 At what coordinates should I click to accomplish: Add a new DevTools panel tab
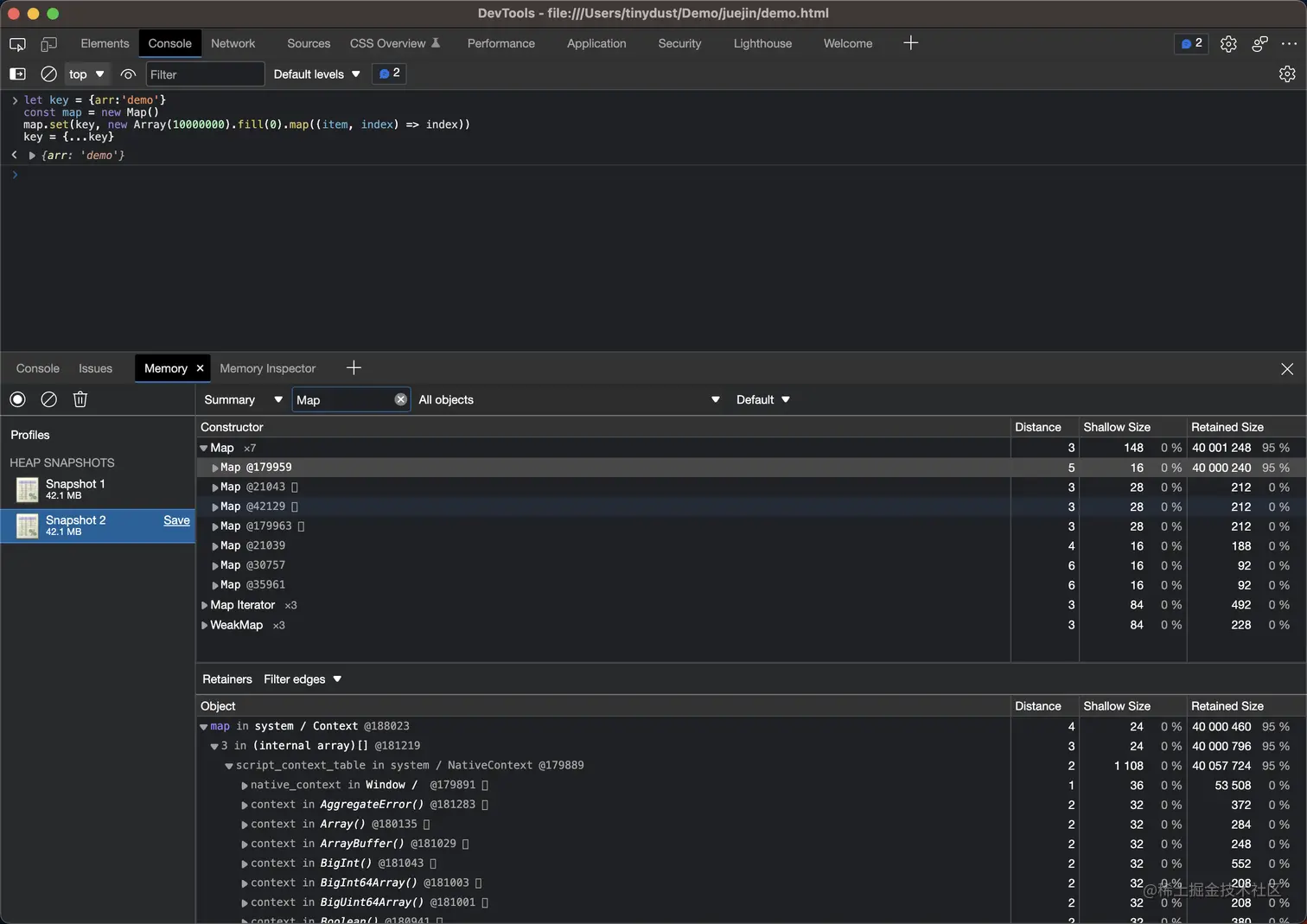tap(911, 43)
